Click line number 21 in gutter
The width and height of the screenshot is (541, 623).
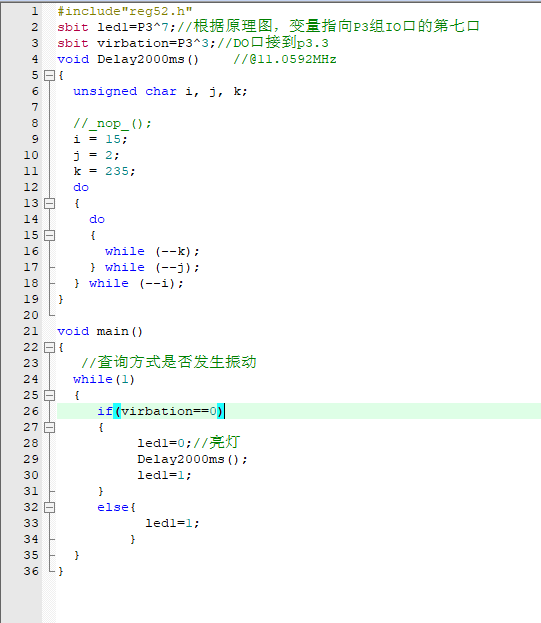click(31, 331)
